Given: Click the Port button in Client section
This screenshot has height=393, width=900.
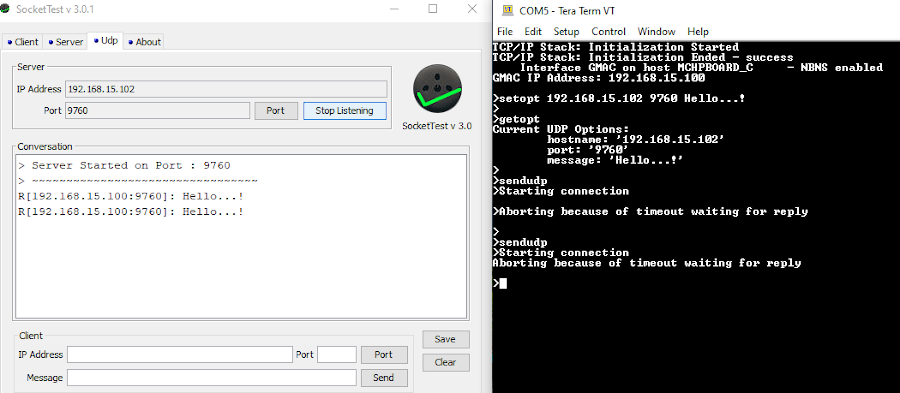Looking at the screenshot, I should coord(384,355).
